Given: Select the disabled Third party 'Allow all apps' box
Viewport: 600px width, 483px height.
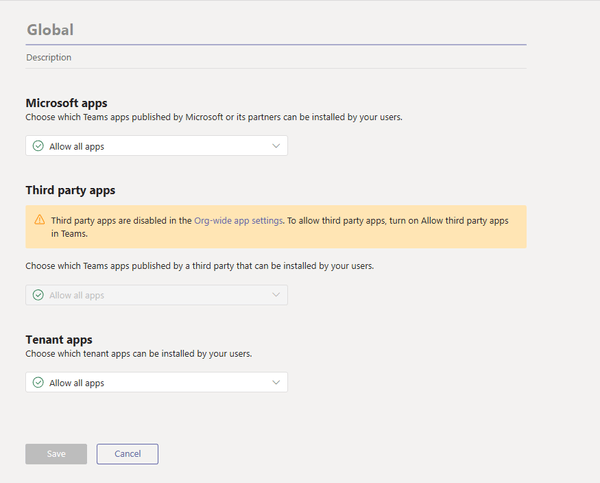Looking at the screenshot, I should pyautogui.click(x=156, y=295).
